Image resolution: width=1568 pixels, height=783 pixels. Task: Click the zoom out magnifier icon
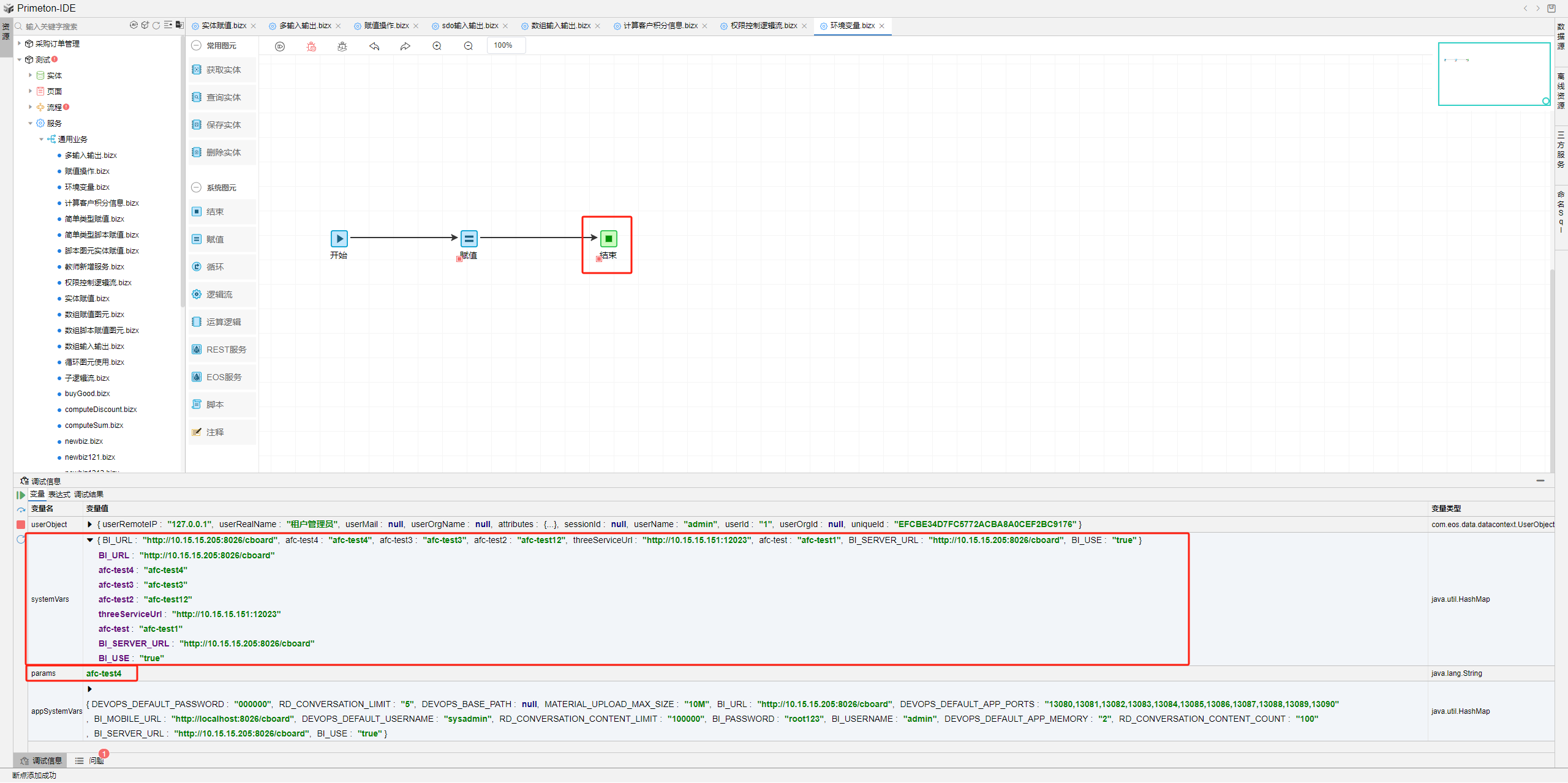click(468, 47)
